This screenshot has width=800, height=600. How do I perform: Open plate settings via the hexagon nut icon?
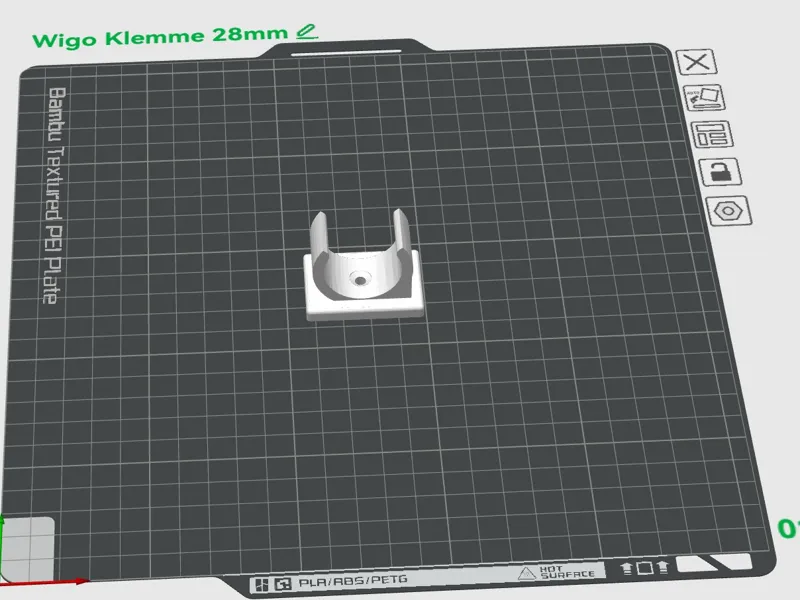729,211
